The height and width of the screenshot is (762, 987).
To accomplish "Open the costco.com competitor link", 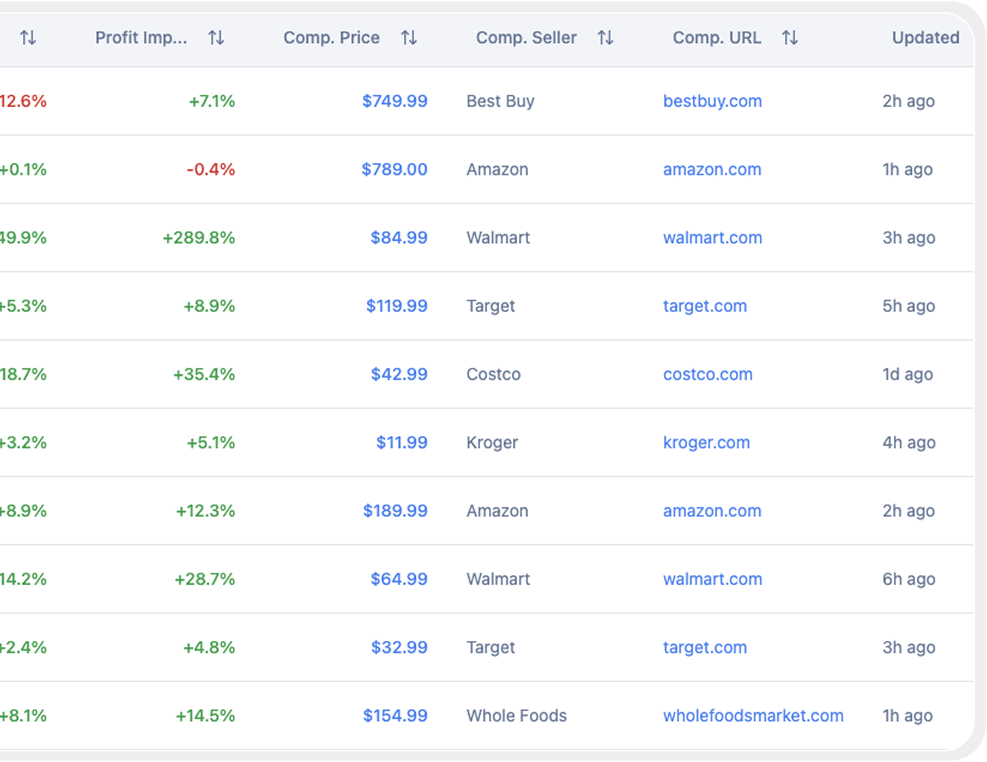I will pyautogui.click(x=708, y=374).
